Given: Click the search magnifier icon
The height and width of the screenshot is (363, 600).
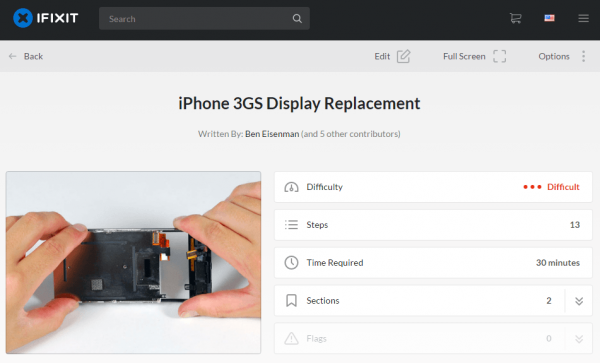Looking at the screenshot, I should coord(297,18).
